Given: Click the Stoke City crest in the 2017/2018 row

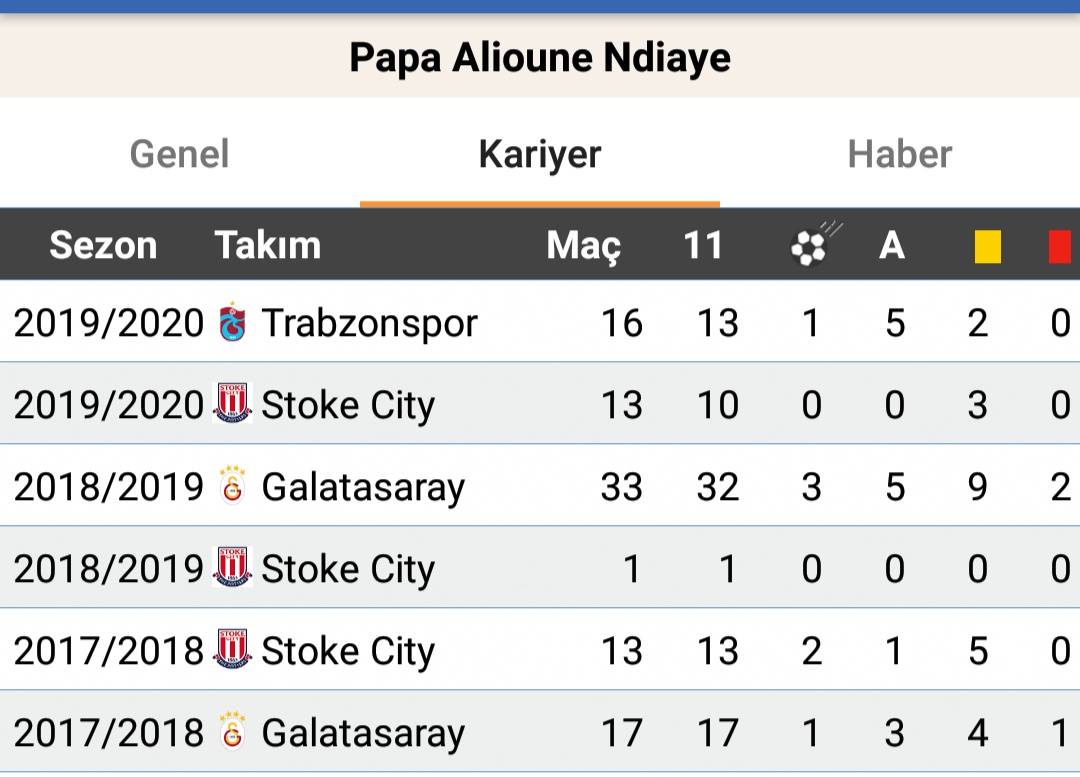Looking at the screenshot, I should [232, 649].
